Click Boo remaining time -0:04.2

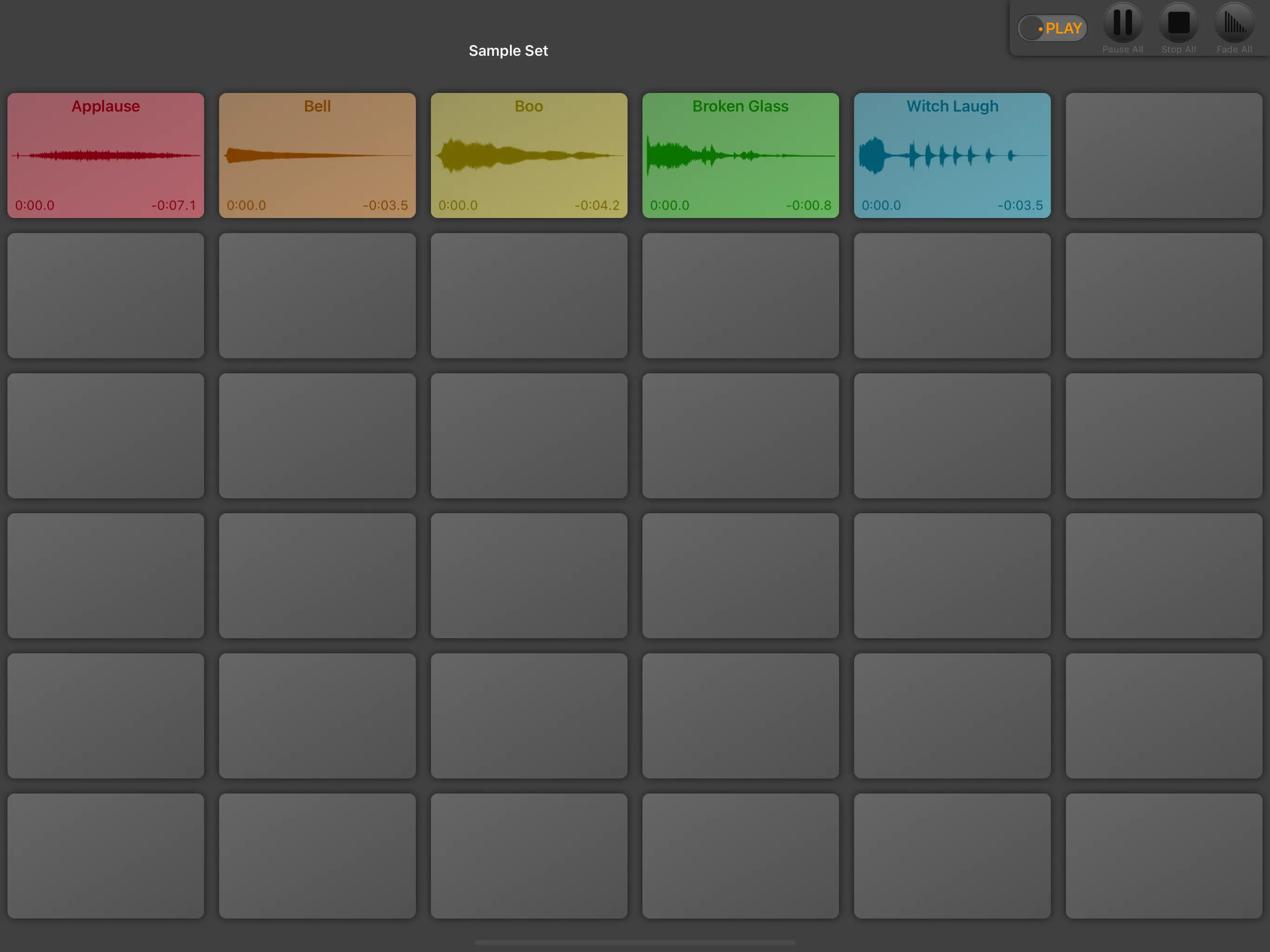pyautogui.click(x=596, y=205)
